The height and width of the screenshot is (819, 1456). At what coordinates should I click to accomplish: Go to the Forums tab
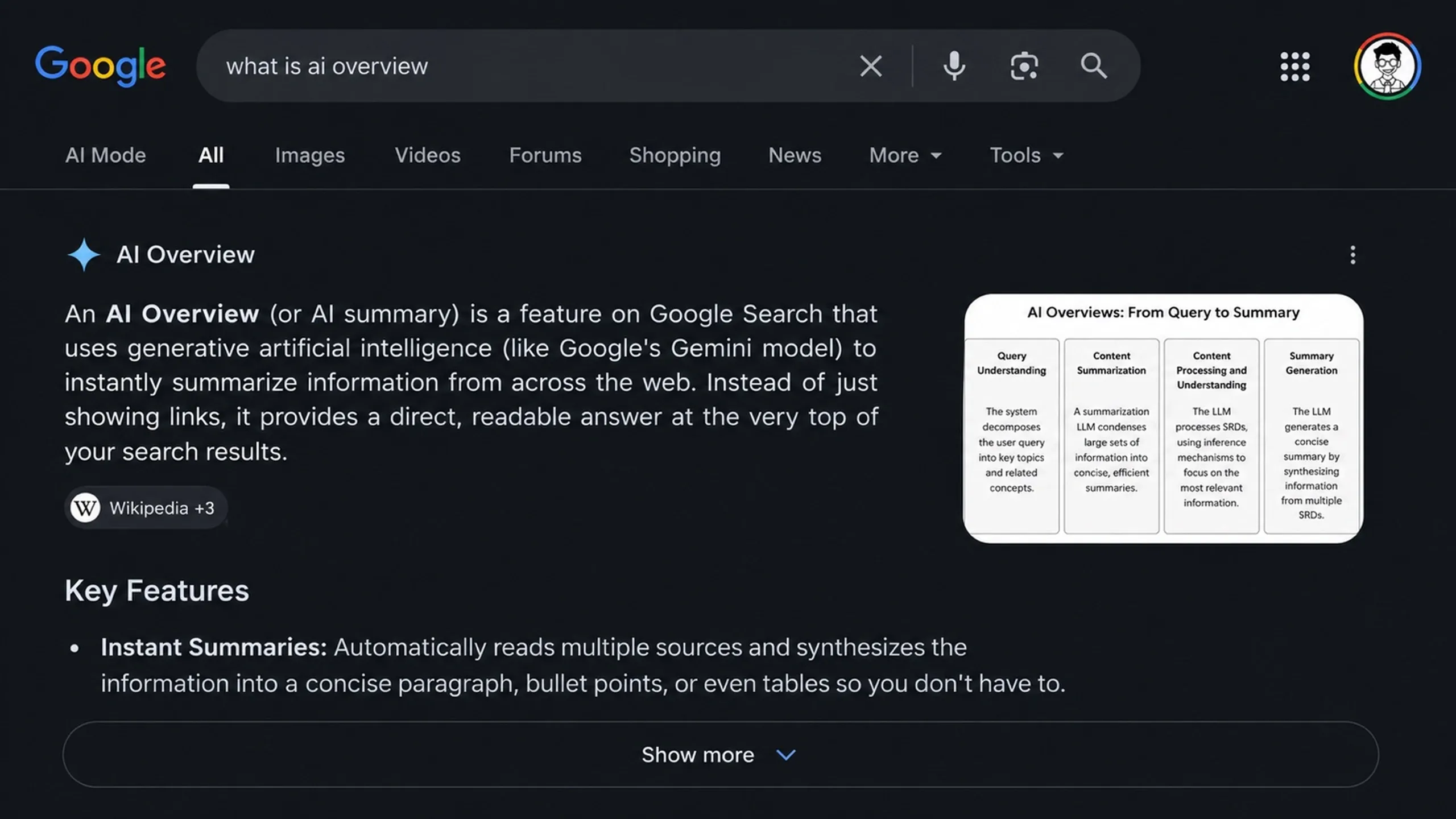tap(545, 155)
